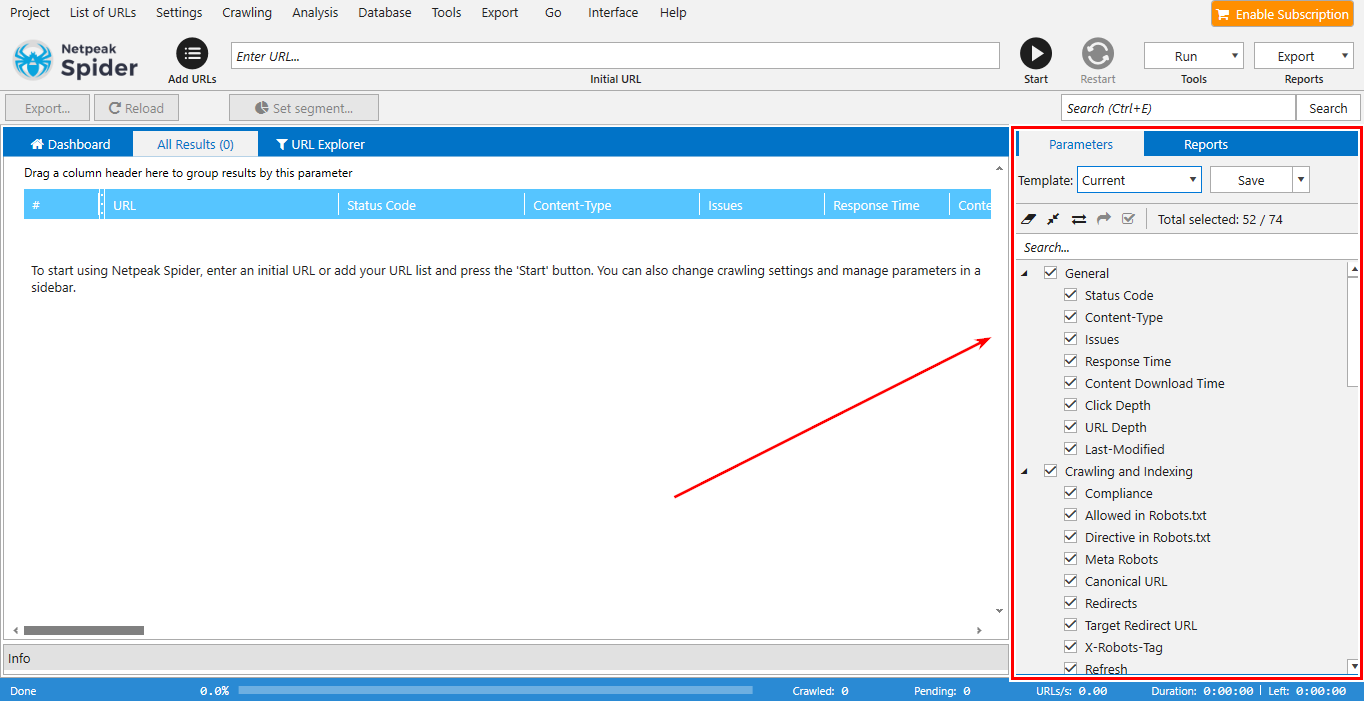Uncheck the Content-Type parameter
1364x701 pixels.
[1071, 317]
